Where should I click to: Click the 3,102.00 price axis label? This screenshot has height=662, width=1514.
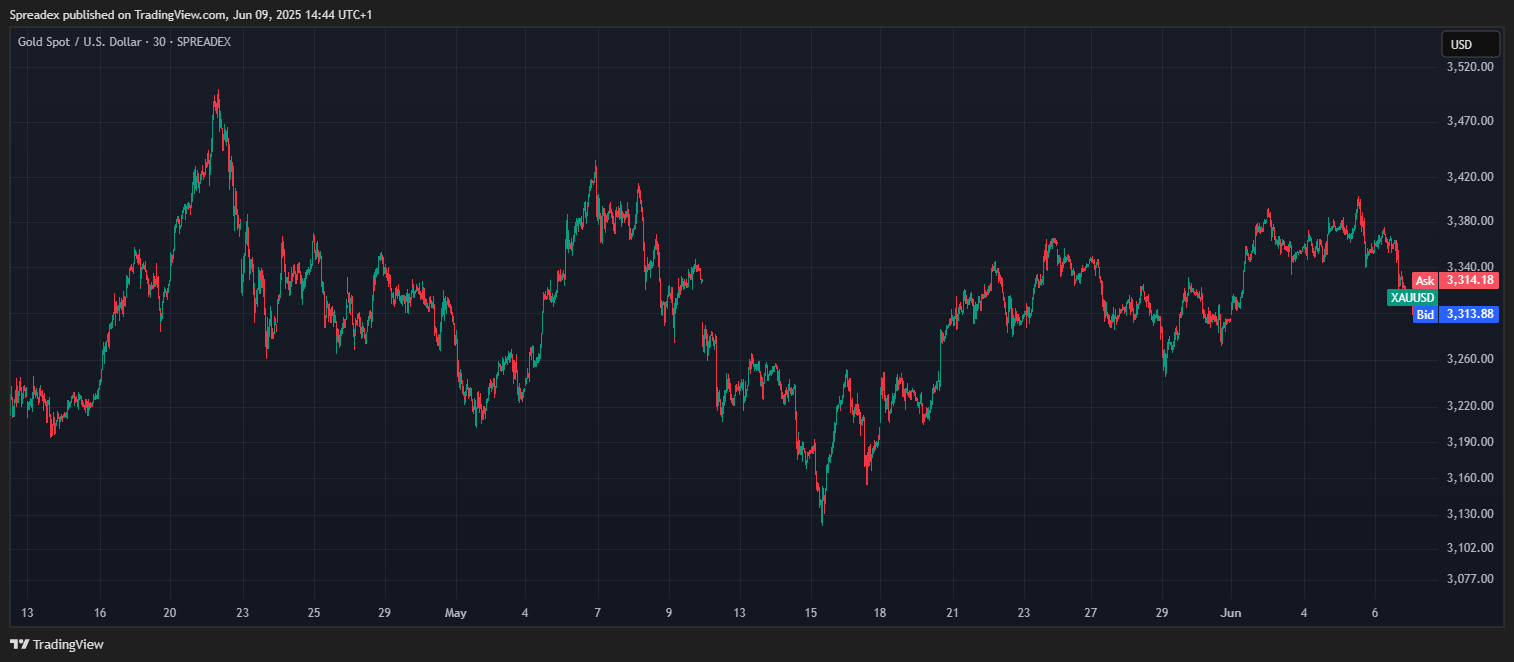1470,548
